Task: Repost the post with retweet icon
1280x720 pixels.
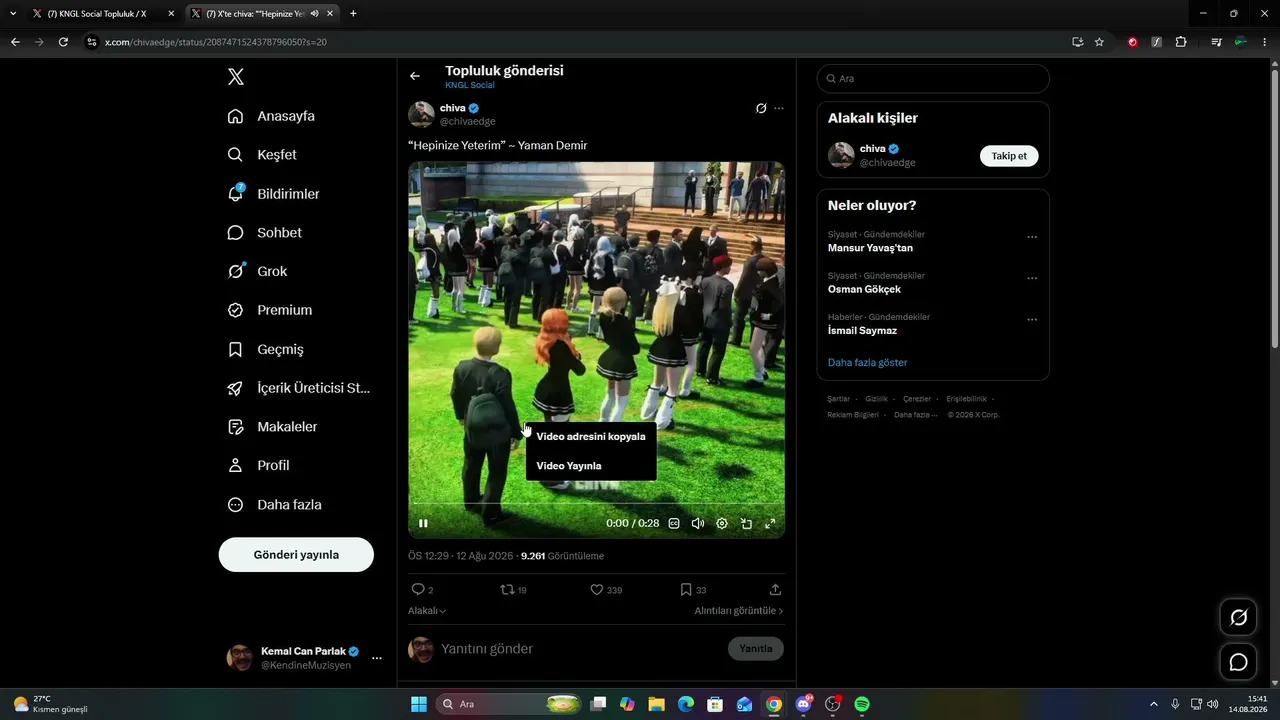Action: pos(507,590)
